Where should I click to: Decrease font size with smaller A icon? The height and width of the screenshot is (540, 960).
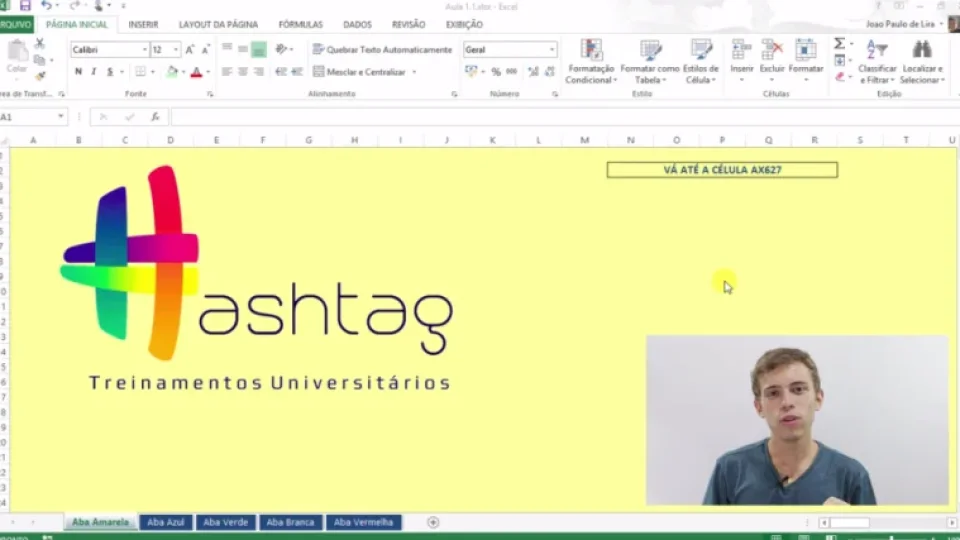click(x=206, y=50)
